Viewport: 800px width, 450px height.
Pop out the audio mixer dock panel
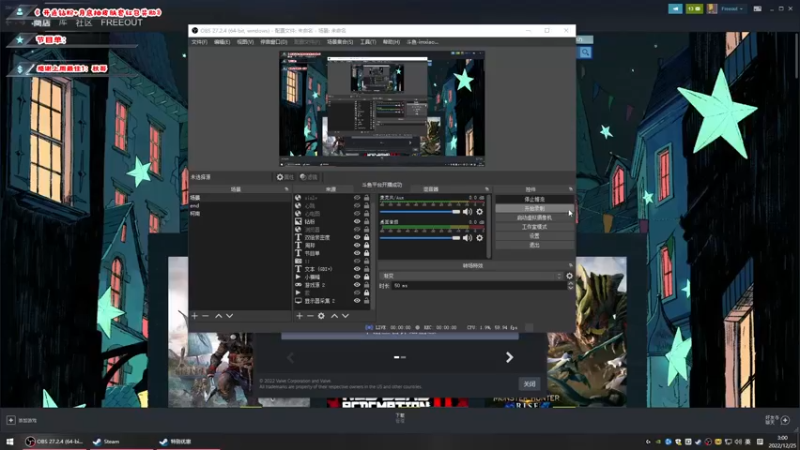pos(487,189)
